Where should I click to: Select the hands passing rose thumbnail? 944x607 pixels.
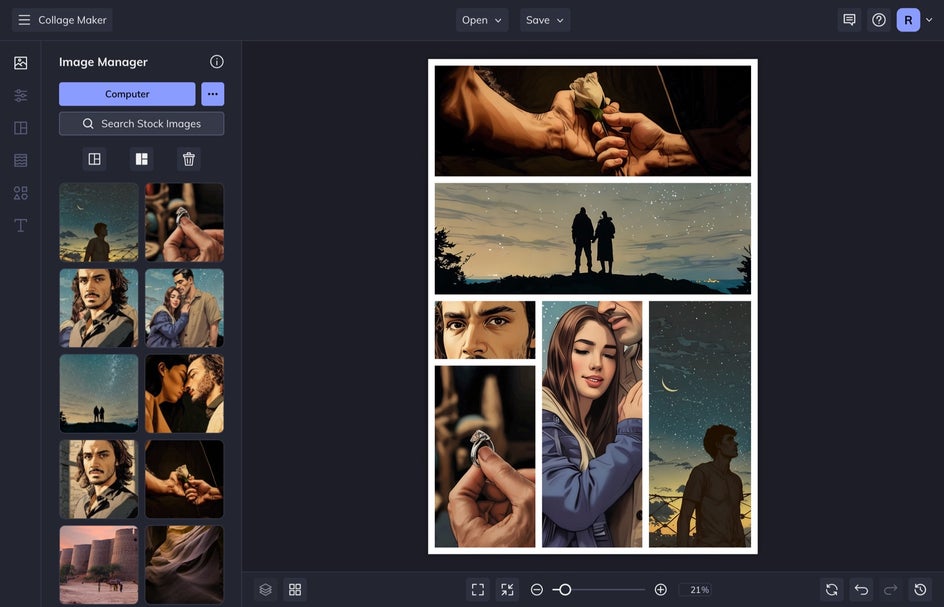pyautogui.click(x=184, y=479)
